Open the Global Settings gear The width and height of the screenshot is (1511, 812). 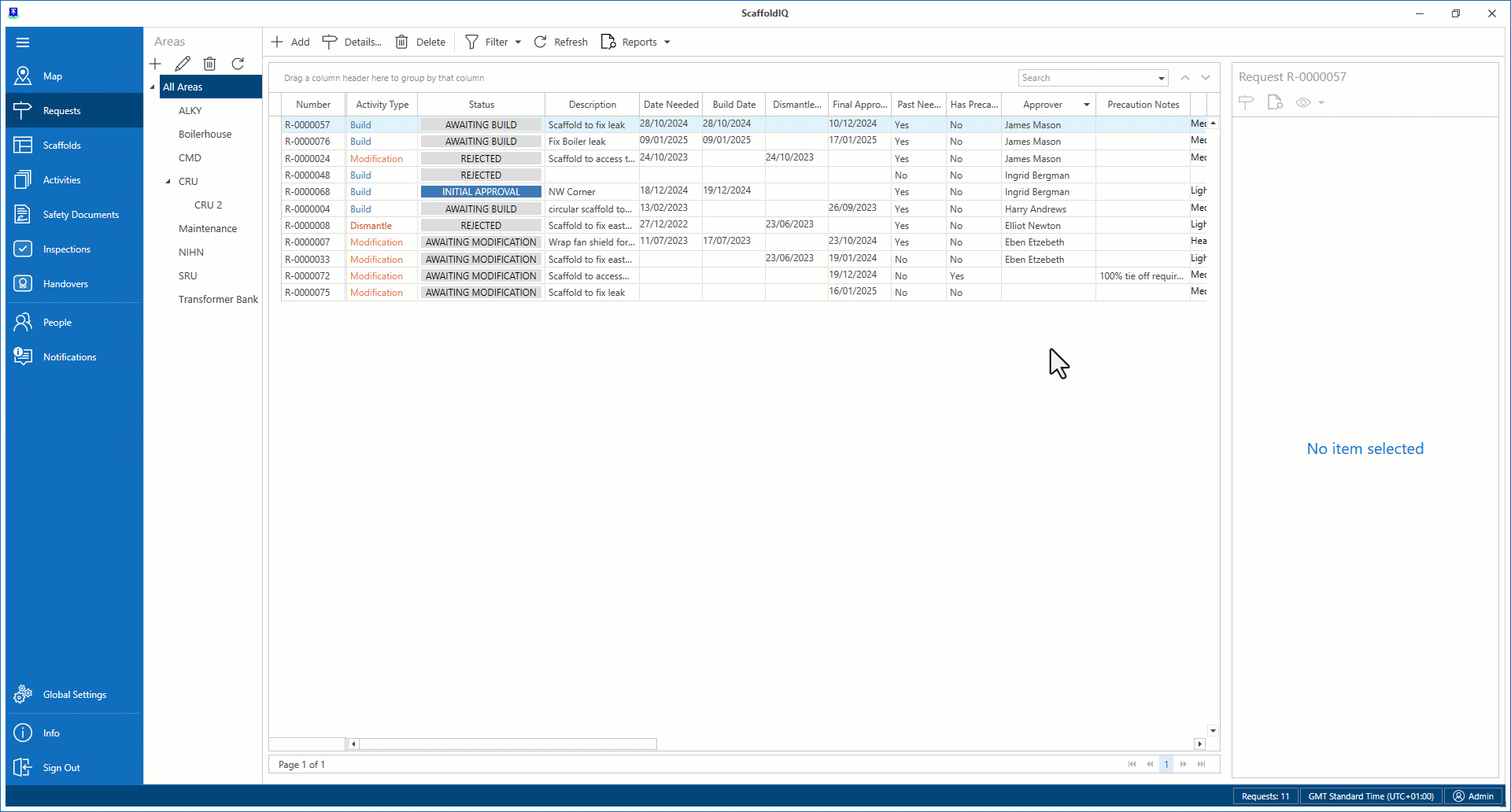tap(23, 695)
